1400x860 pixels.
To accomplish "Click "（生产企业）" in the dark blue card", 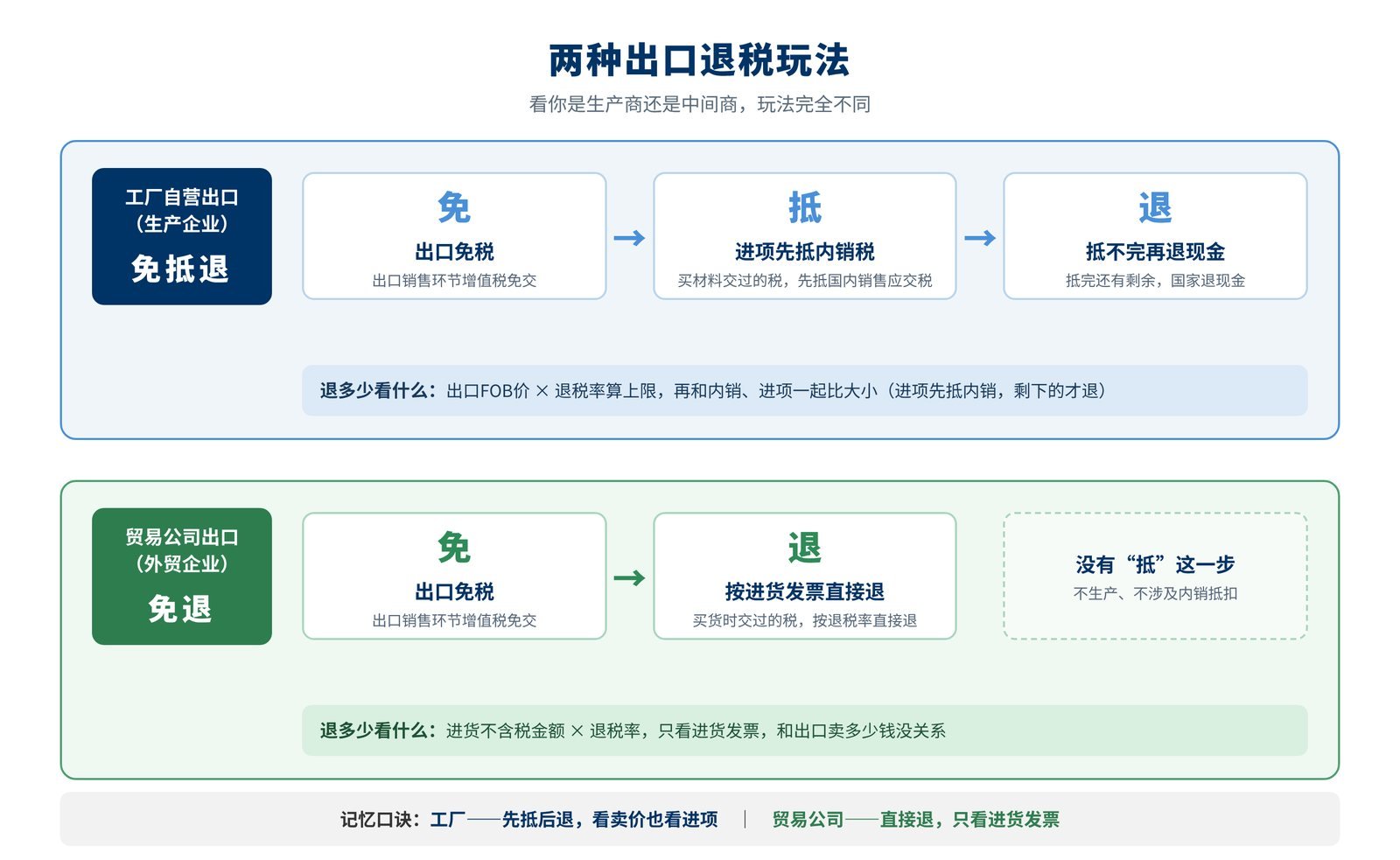I will pos(182,224).
